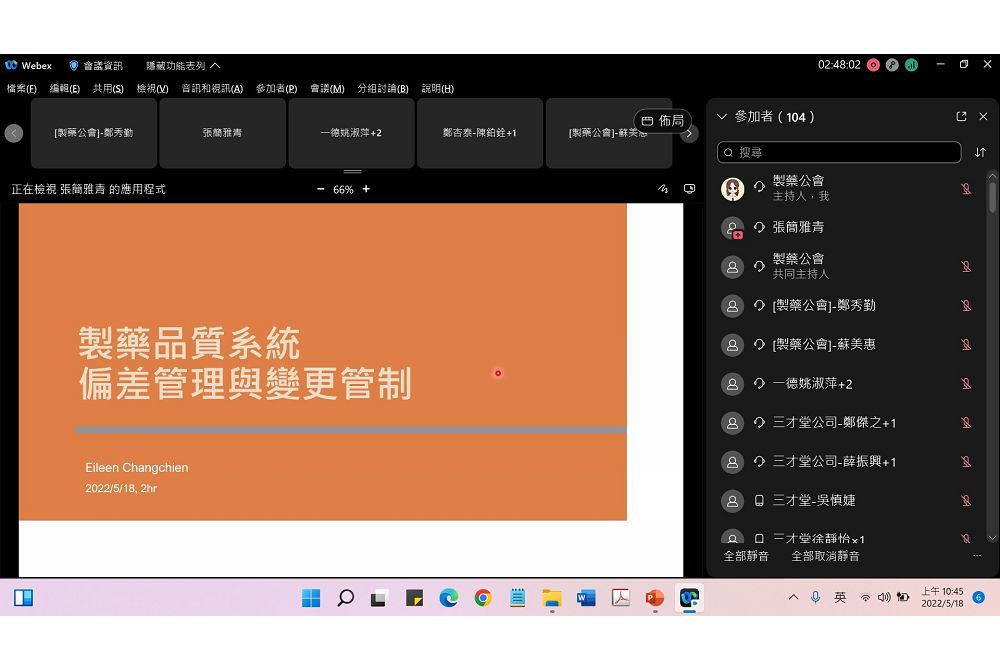Image resolution: width=1000 pixels, height=670 pixels.
Task: Click the 全部取消靜音 button
Action: [x=825, y=556]
